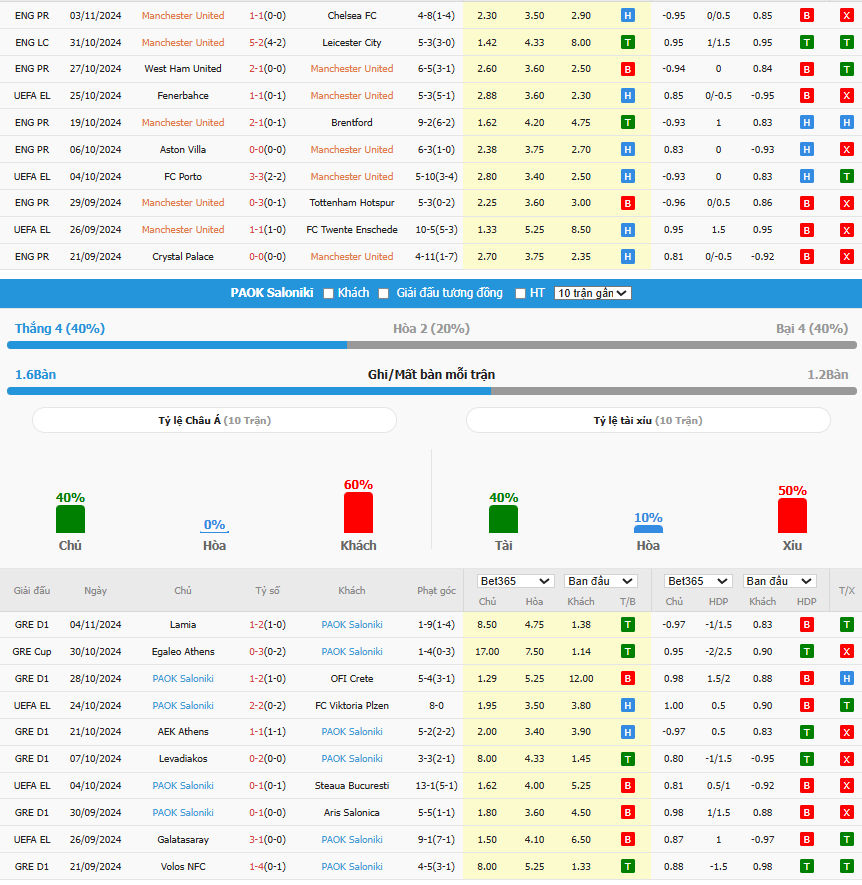The image size is (862, 885).
Task: Click the blue H badge in FC Viktoria Plzen row
Action: coord(627,706)
